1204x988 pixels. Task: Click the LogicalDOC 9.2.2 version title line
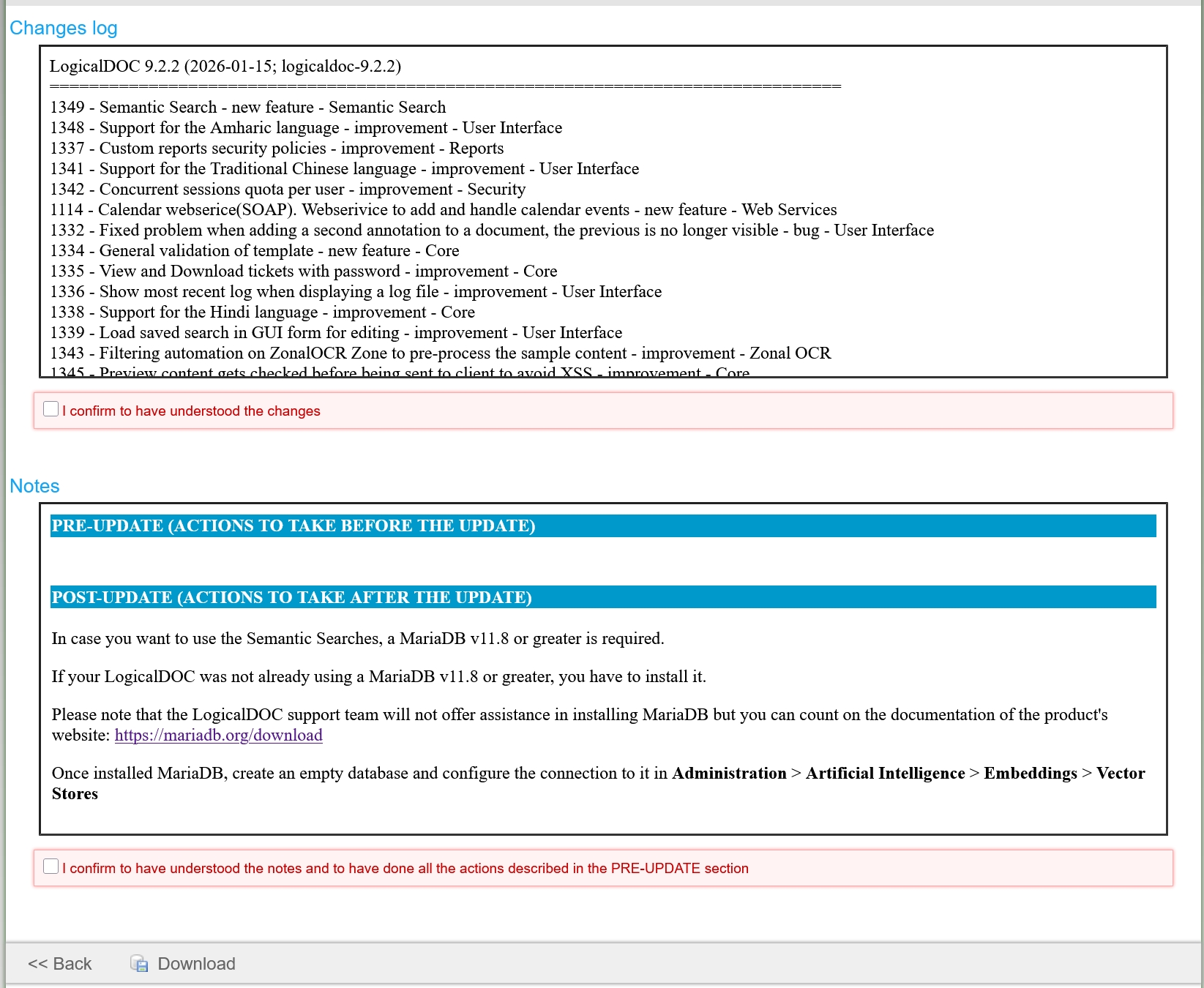click(x=225, y=67)
